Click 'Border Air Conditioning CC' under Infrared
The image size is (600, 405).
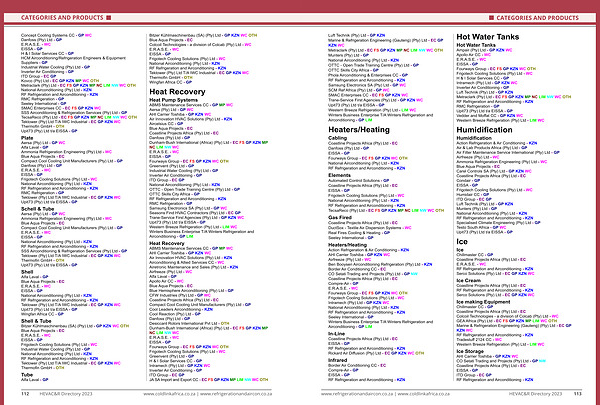pyautogui.click(x=352, y=366)
